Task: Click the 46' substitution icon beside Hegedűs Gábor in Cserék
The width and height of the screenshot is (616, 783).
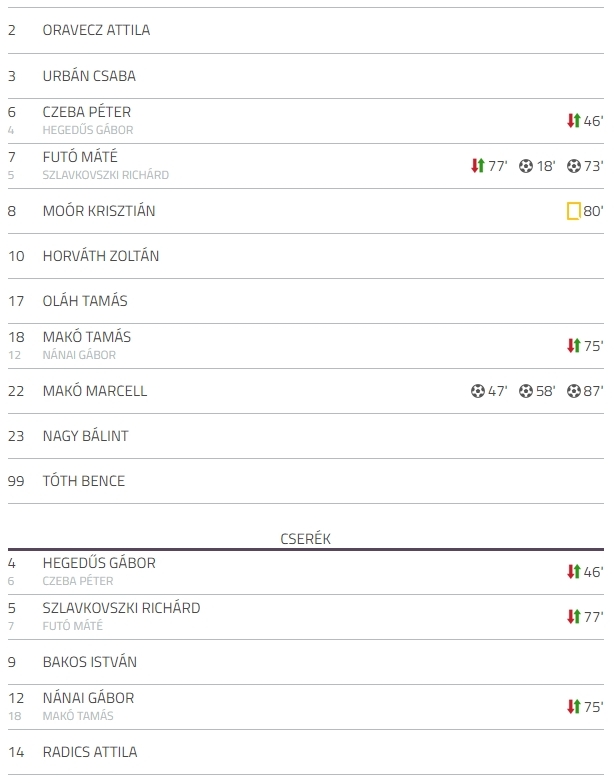Action: click(x=574, y=572)
